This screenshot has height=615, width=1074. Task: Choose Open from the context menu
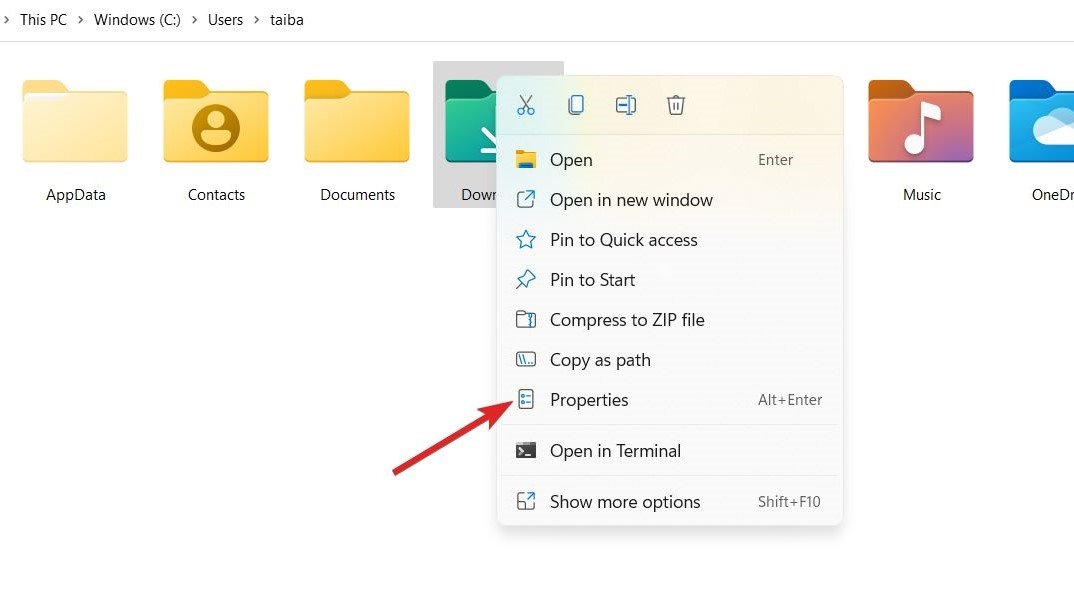tap(670, 160)
